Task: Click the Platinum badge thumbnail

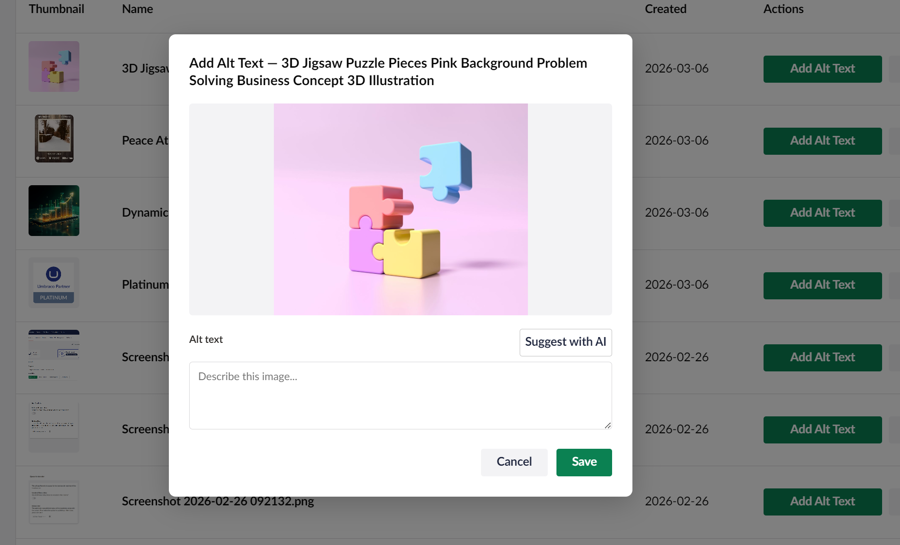Action: (x=54, y=283)
